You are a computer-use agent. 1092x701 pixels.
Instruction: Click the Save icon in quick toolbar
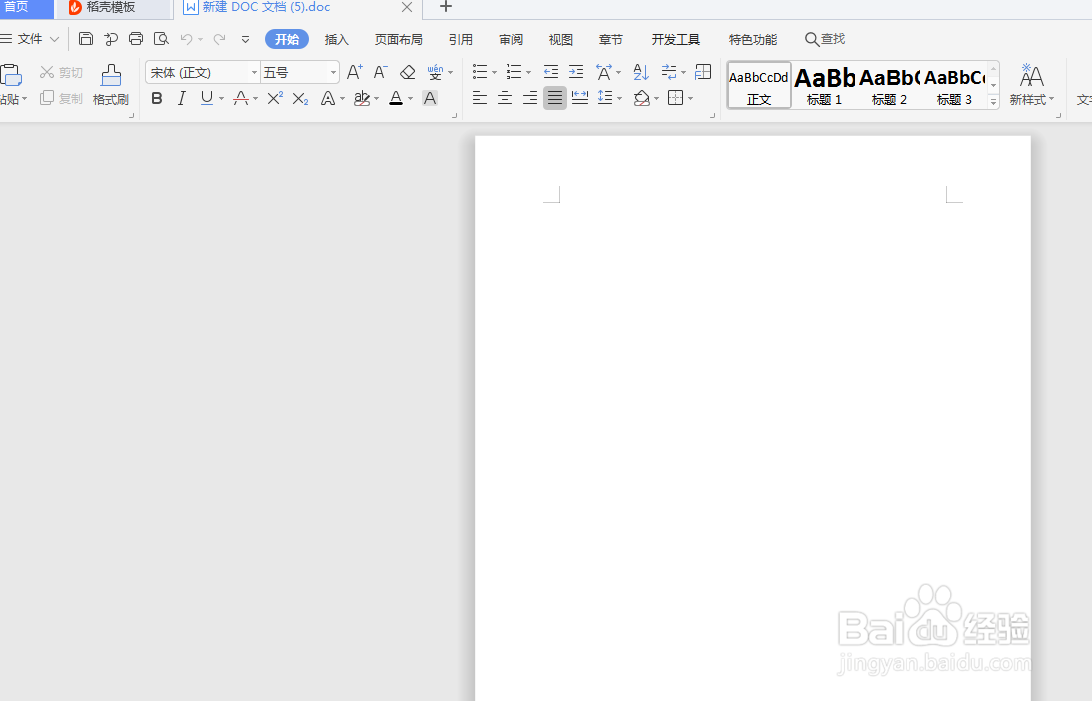coord(86,39)
